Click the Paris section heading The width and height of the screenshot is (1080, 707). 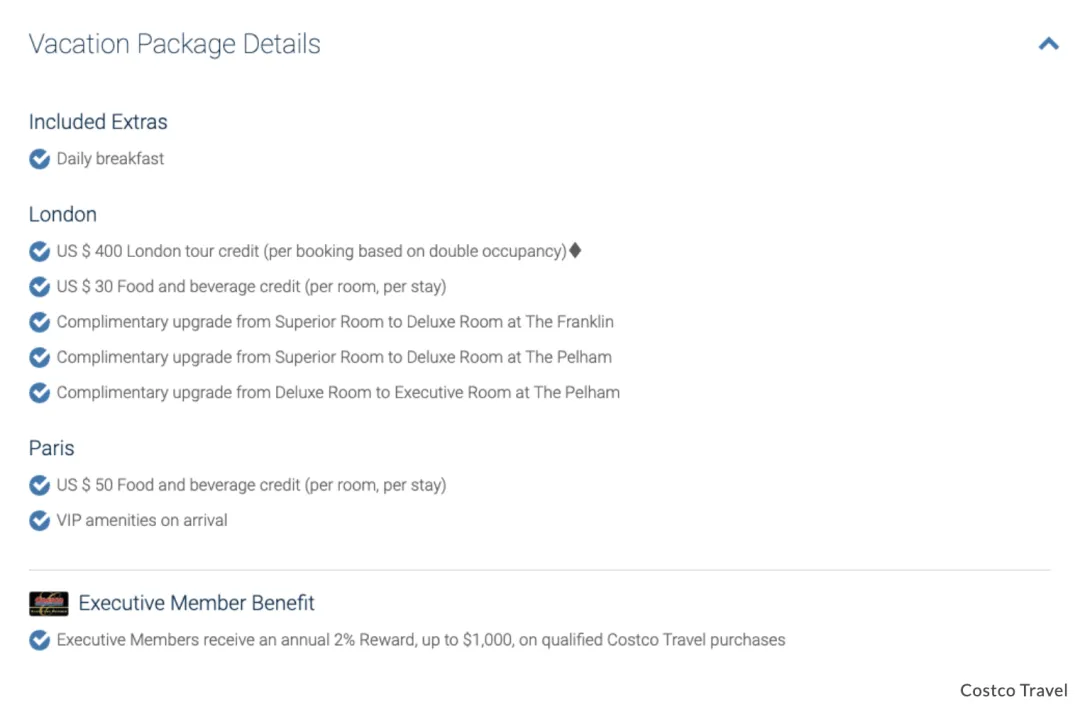point(52,448)
